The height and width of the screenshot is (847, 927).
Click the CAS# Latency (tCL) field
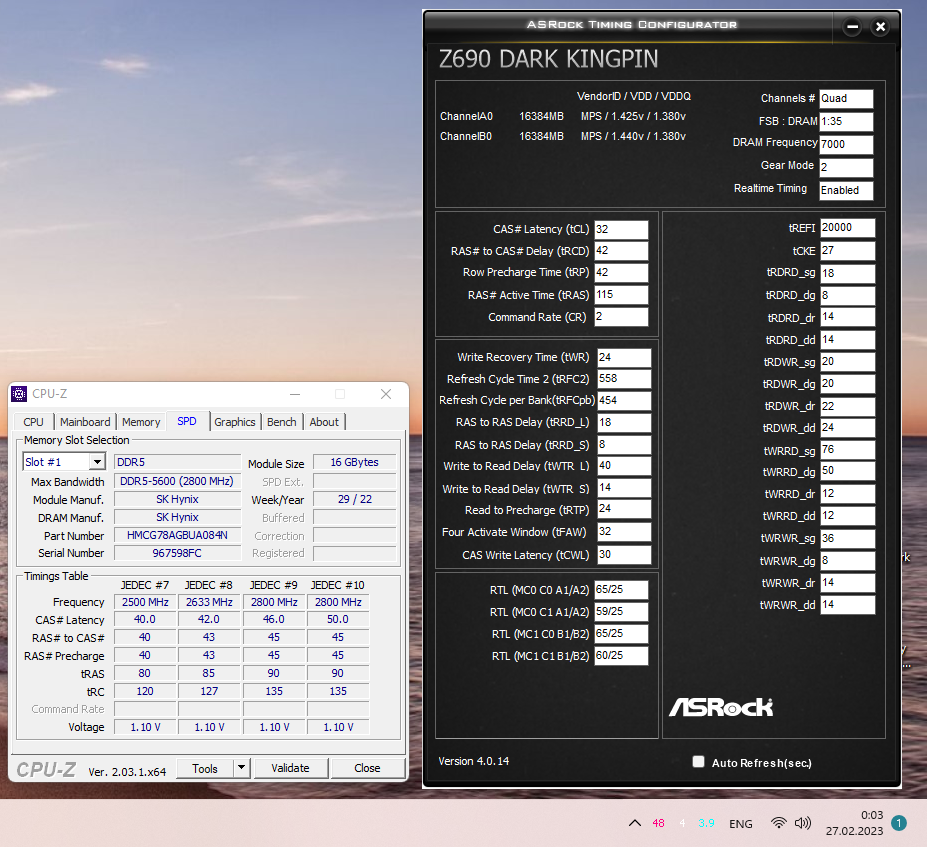(x=621, y=229)
